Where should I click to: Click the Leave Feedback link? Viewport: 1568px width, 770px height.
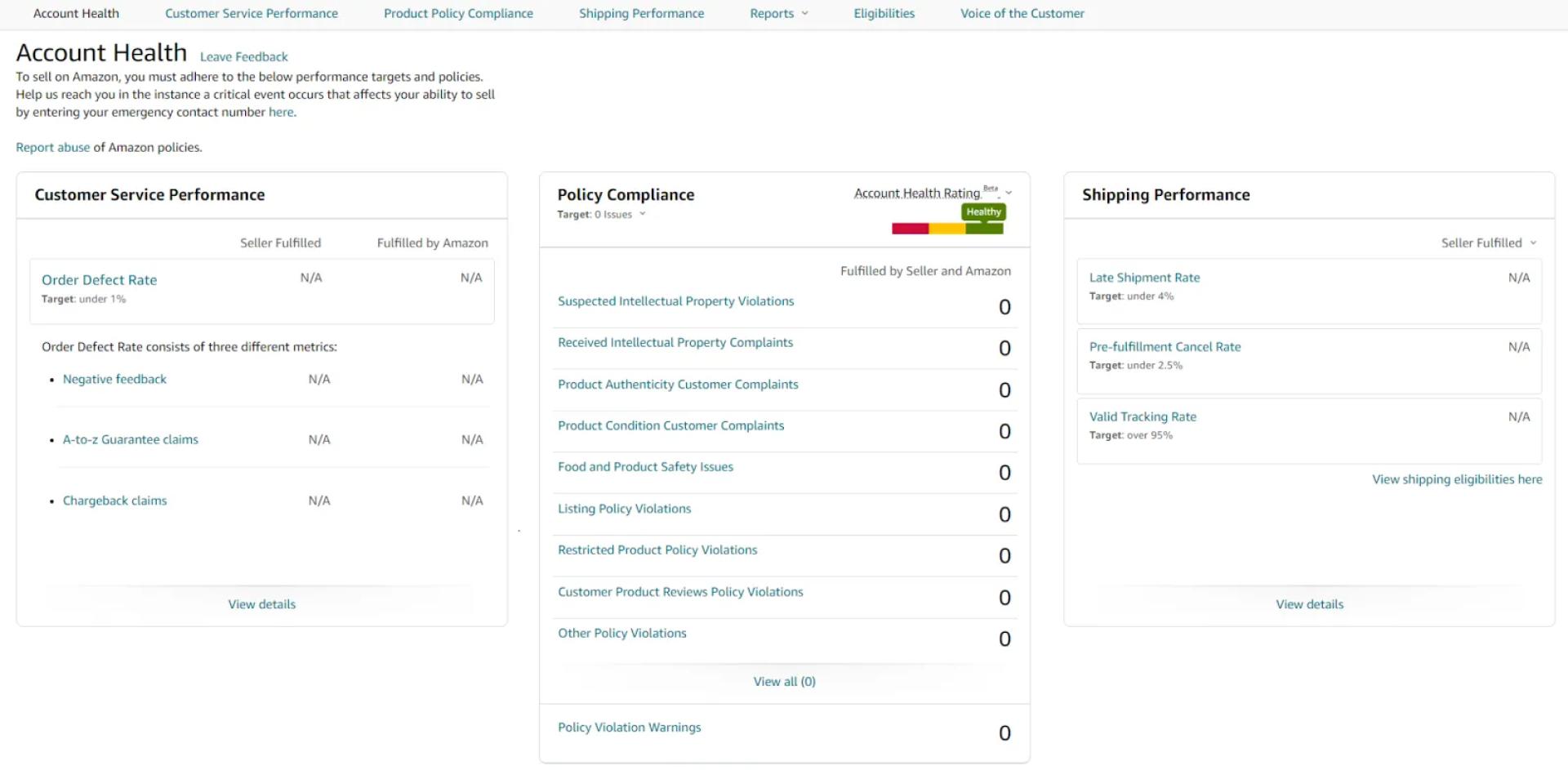243,56
